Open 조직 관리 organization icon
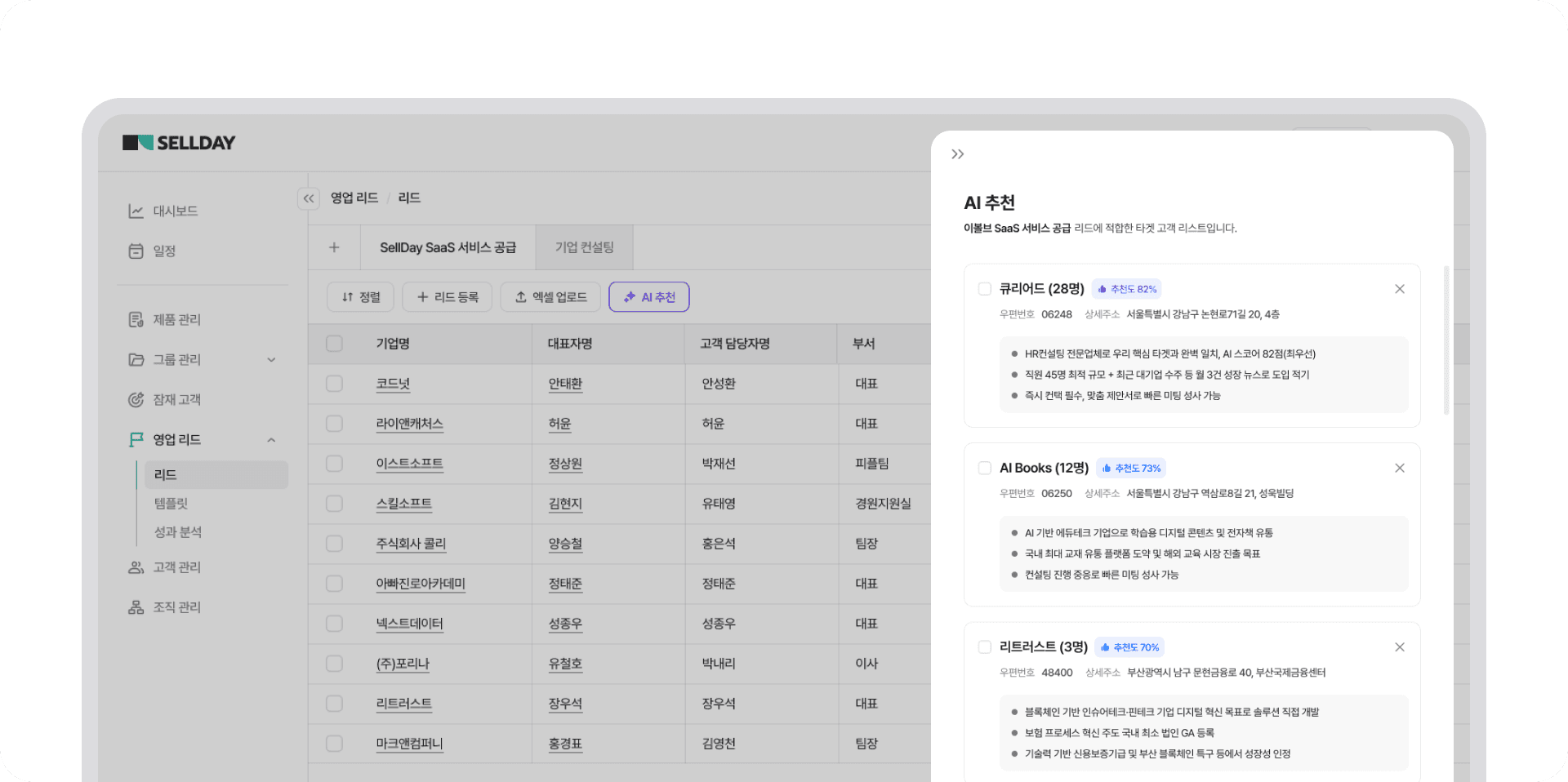This screenshot has width=1568, height=782. tap(136, 607)
